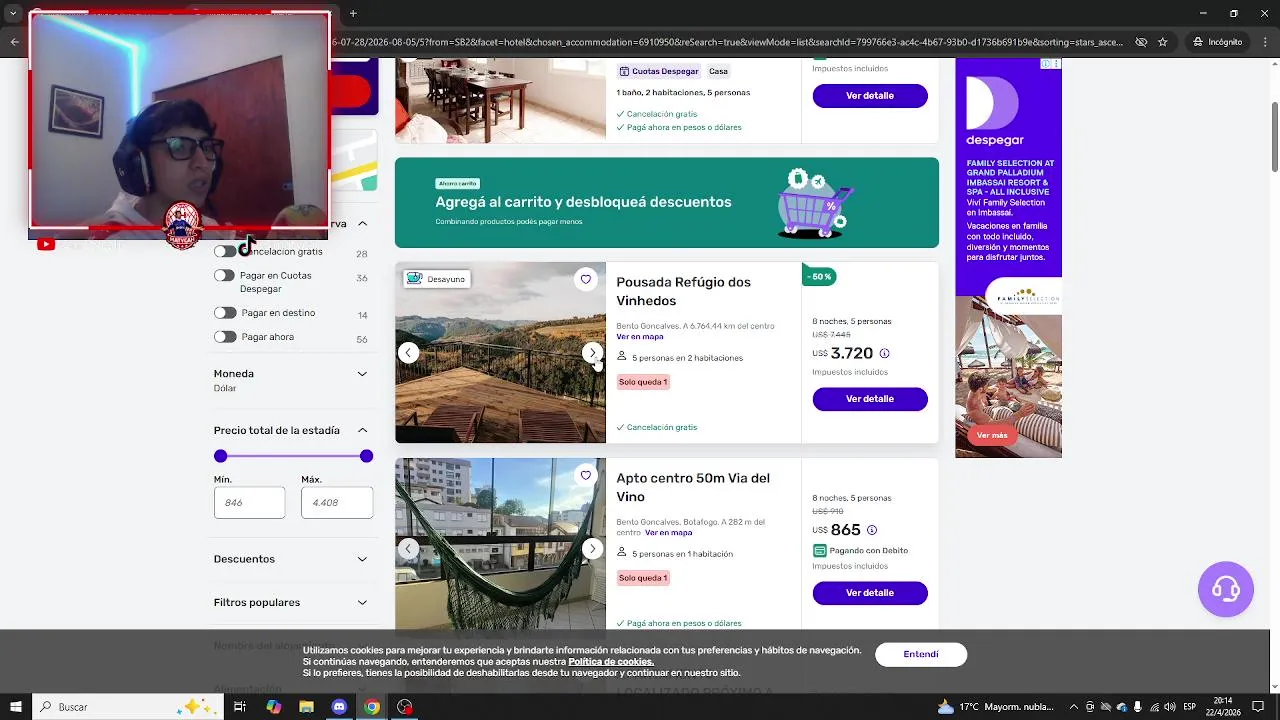
Task: Toggle the Cancelación gratis filter
Action: [x=225, y=251]
